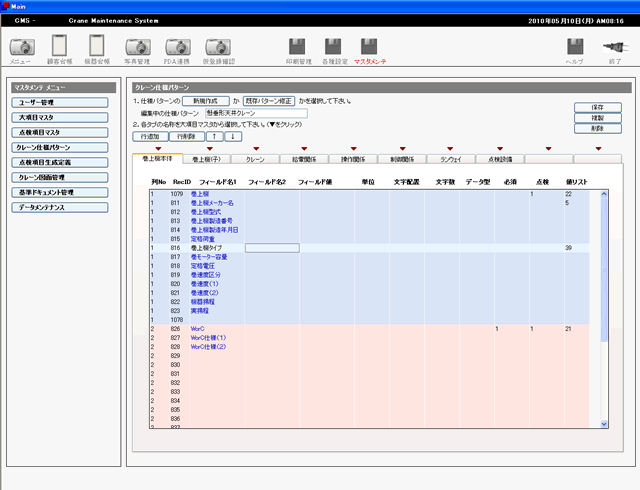Open 点検項目マスタ in the master menu
The height and width of the screenshot is (490, 640).
60,133
